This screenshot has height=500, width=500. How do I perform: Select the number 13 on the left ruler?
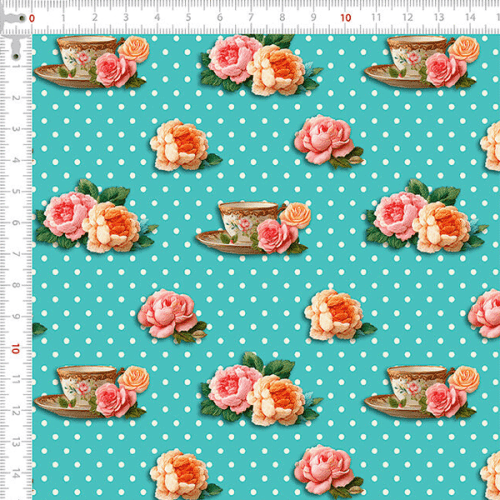pos(16,443)
